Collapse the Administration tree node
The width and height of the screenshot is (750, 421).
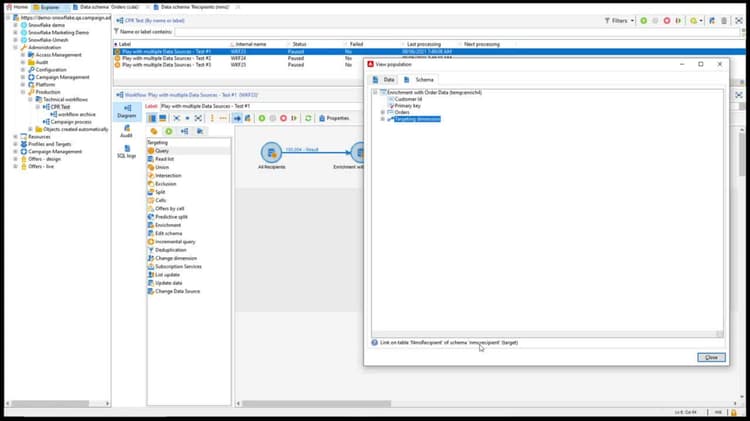coord(15,47)
